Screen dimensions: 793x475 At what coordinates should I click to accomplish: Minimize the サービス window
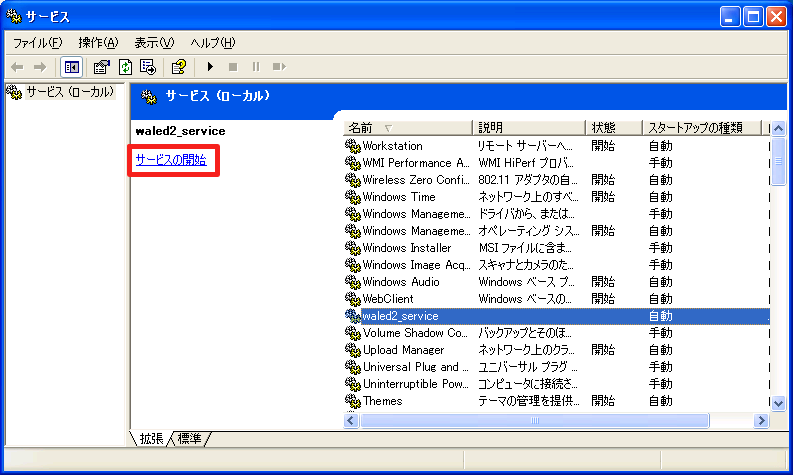click(729, 17)
